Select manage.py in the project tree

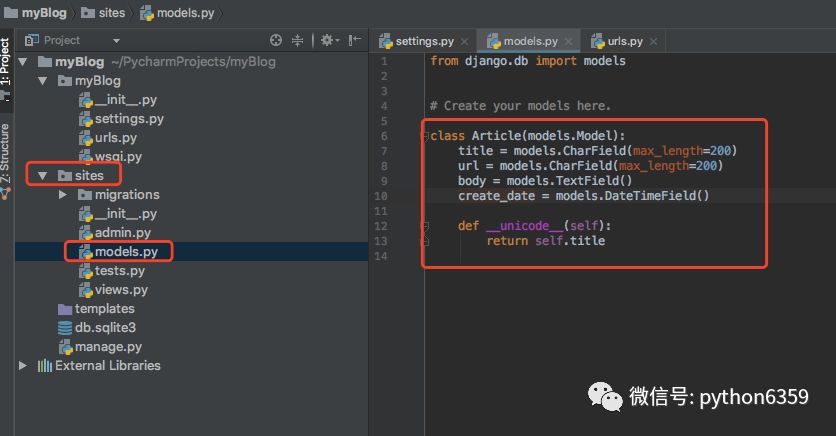(108, 347)
